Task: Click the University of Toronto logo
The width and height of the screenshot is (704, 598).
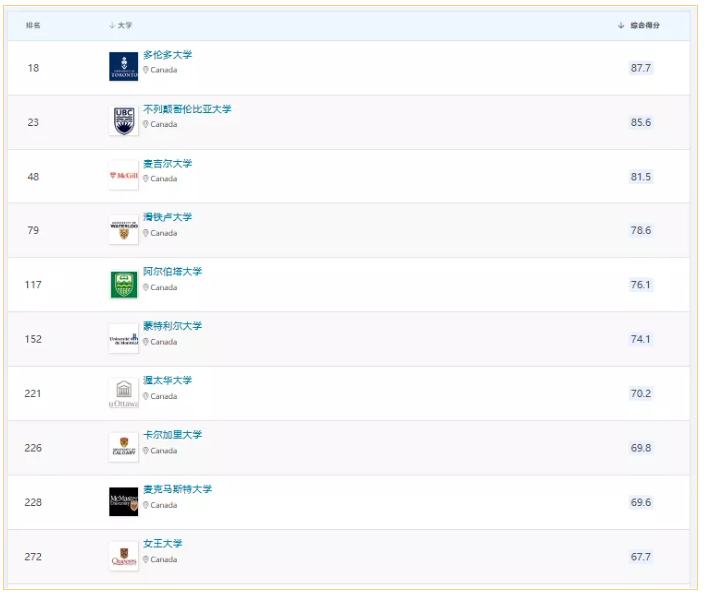Action: click(x=123, y=67)
